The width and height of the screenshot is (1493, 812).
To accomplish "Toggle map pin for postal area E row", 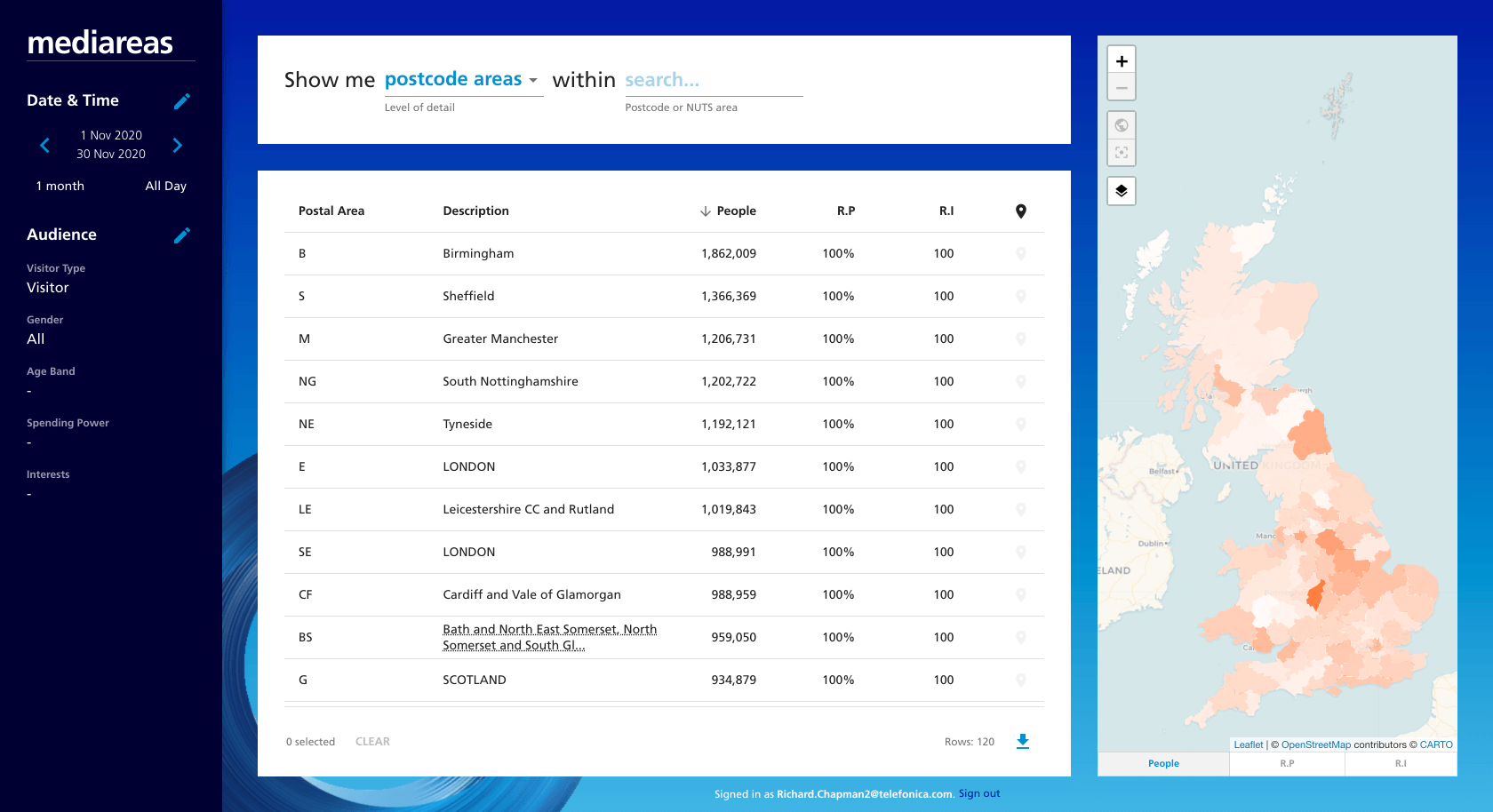I will [1021, 467].
